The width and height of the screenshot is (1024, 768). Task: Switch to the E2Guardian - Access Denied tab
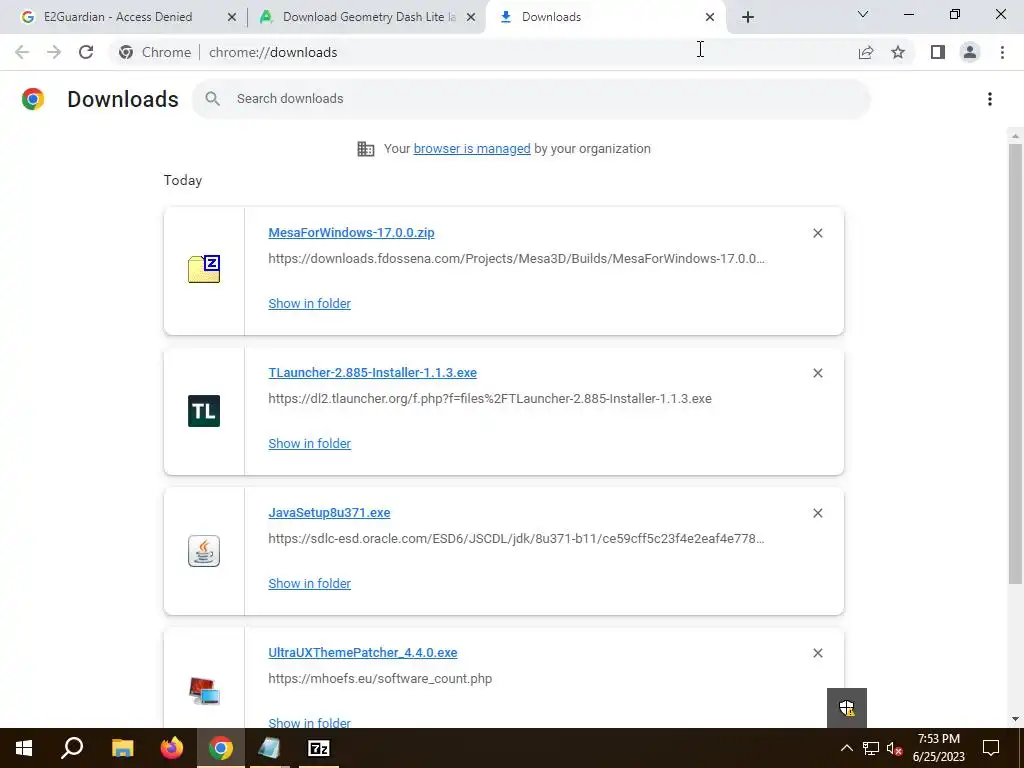point(118,17)
